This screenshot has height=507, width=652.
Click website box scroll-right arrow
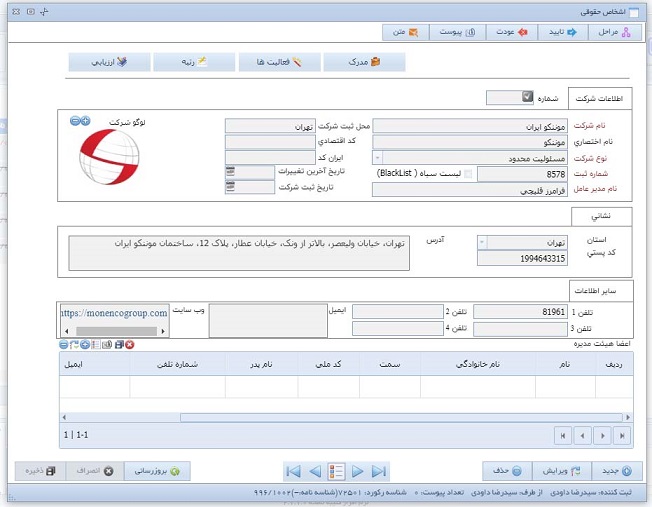point(163,331)
